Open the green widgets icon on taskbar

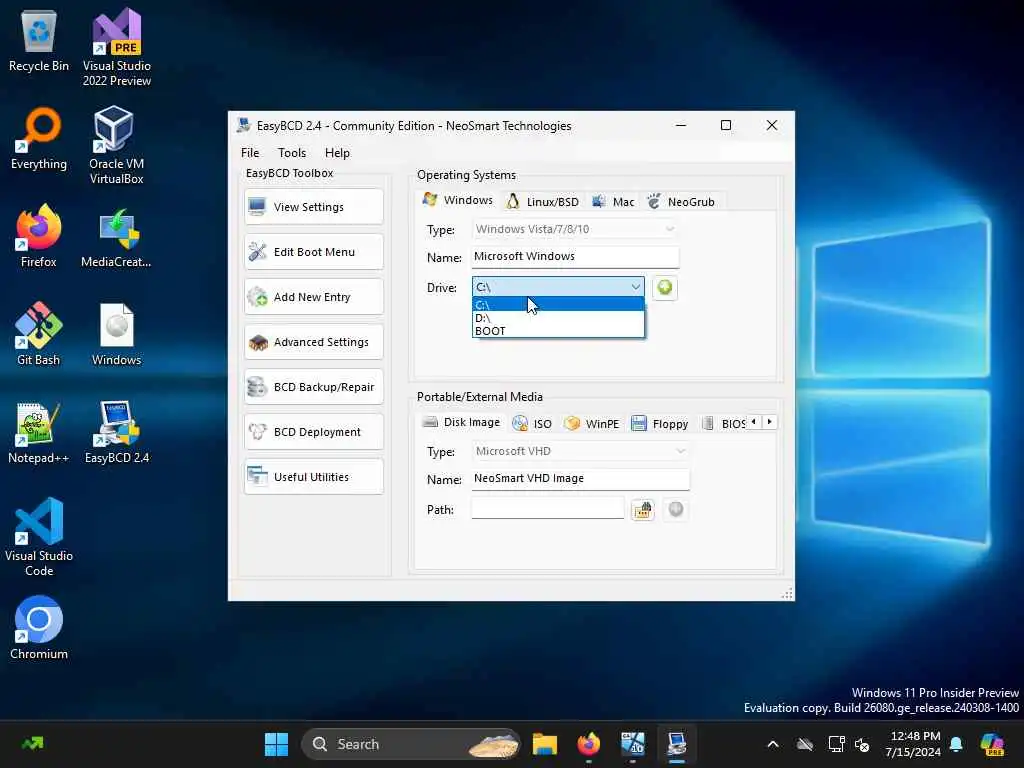point(33,744)
